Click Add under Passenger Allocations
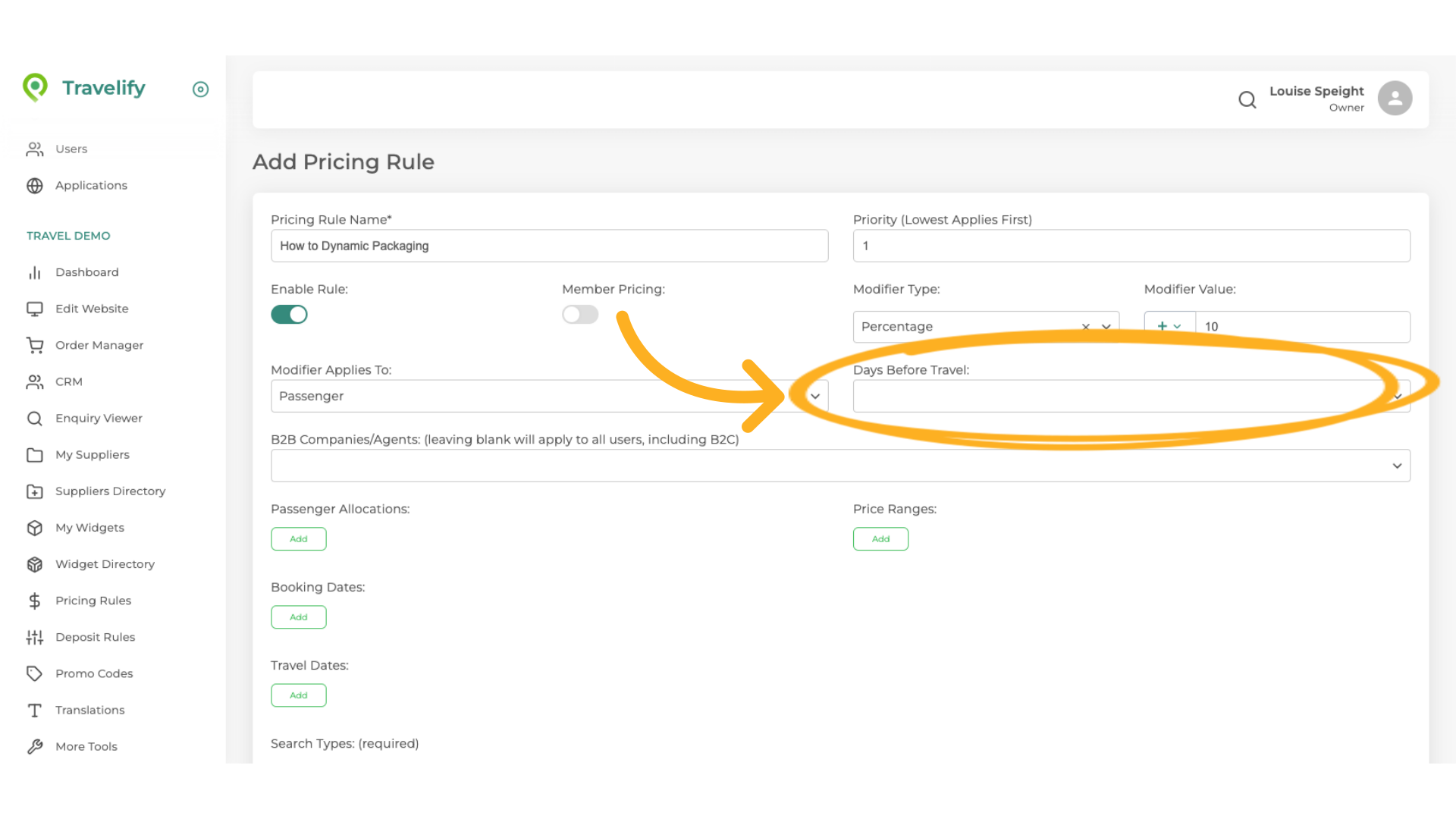The image size is (1456, 819). 299,539
